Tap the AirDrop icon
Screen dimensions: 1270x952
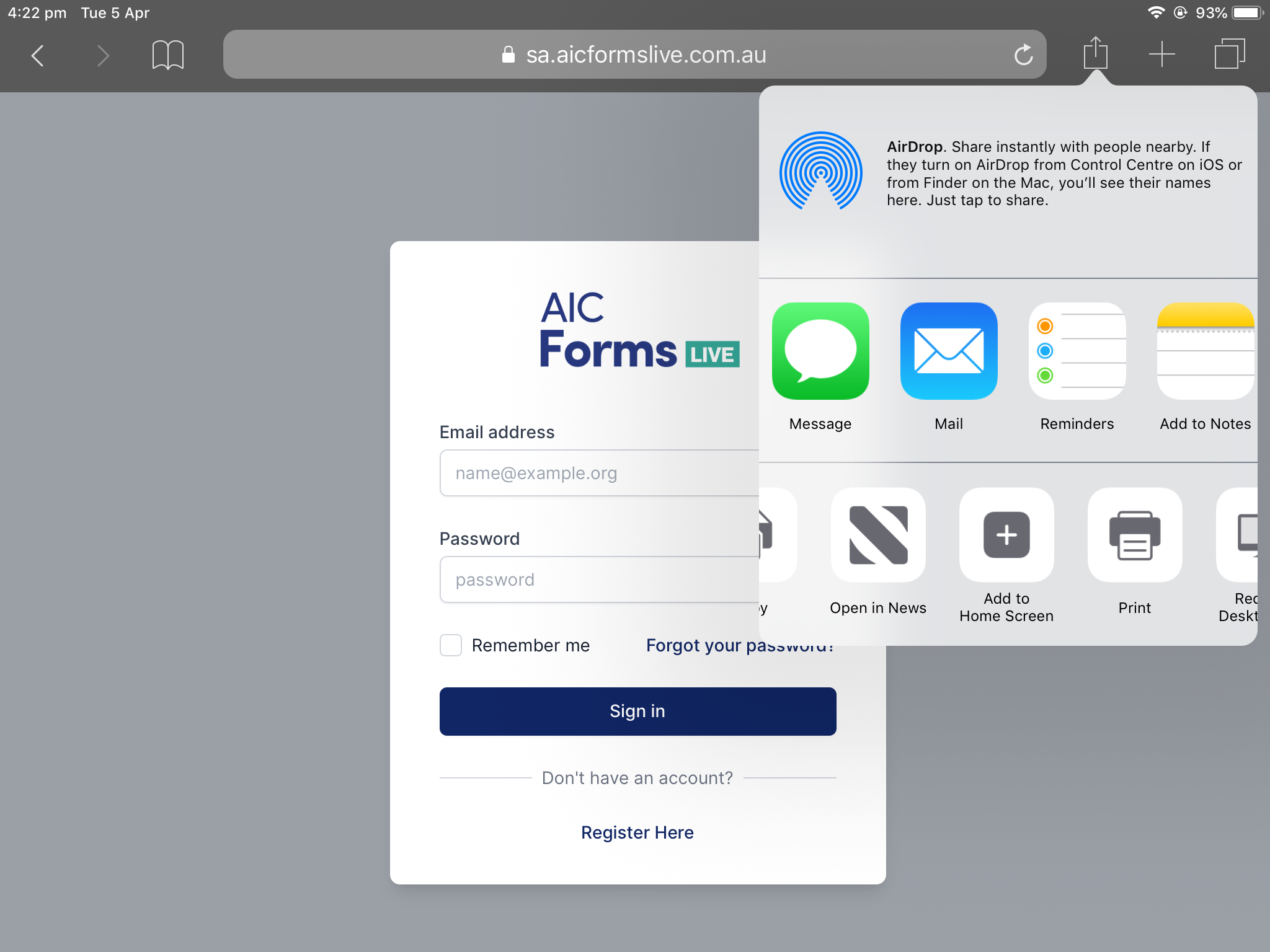point(820,171)
